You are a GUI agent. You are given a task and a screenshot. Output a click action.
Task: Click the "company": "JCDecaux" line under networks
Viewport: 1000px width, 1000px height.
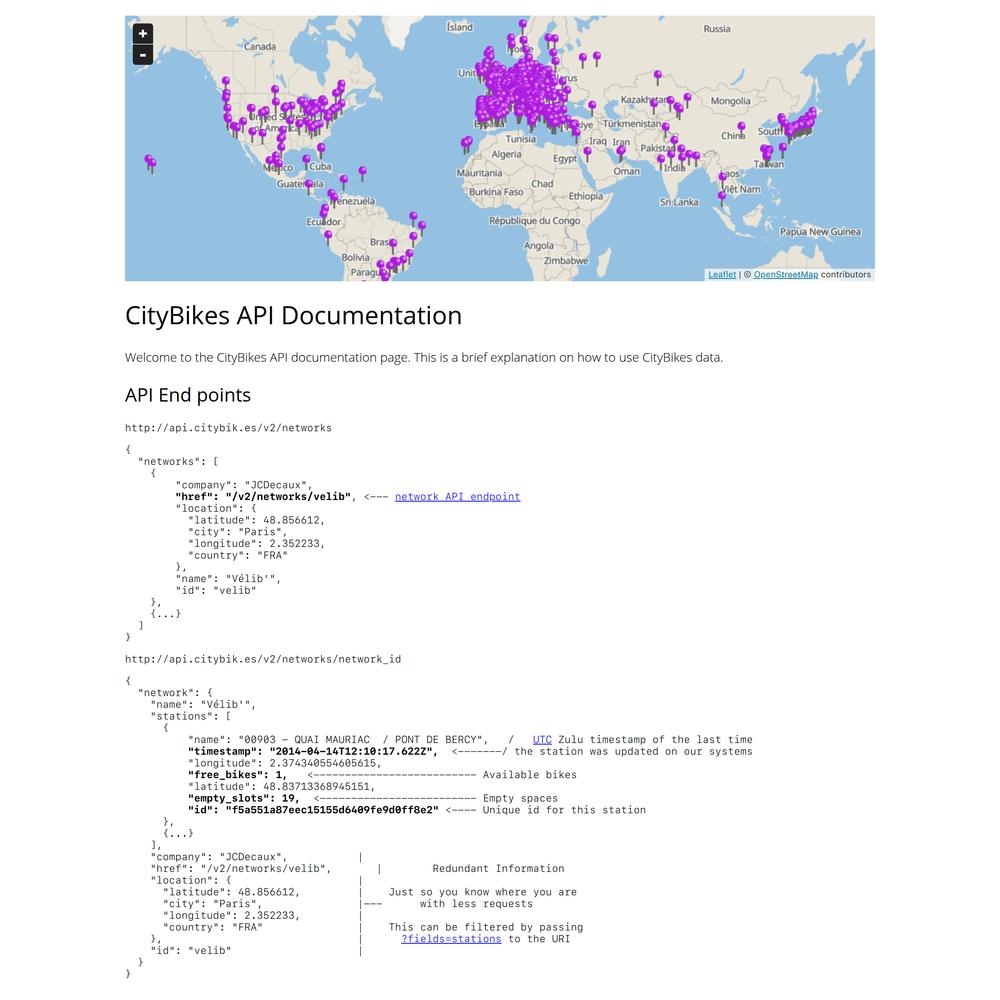[244, 485]
